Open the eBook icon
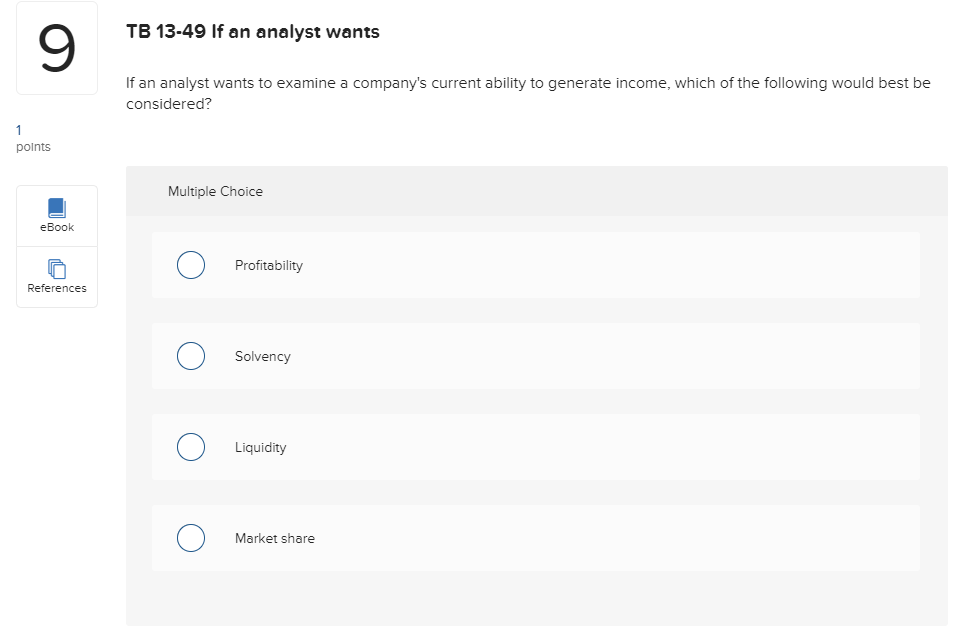Screen dimensions: 976x641 (x=57, y=208)
